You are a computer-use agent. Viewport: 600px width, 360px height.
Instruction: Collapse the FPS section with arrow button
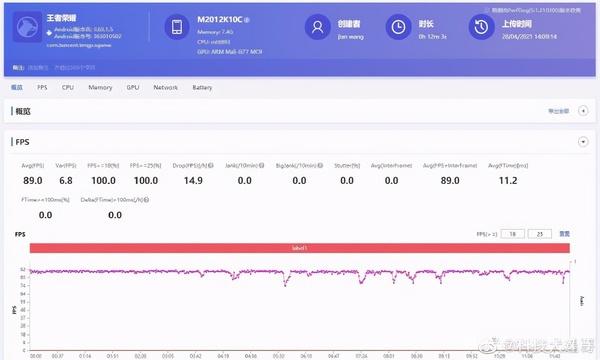[583, 142]
